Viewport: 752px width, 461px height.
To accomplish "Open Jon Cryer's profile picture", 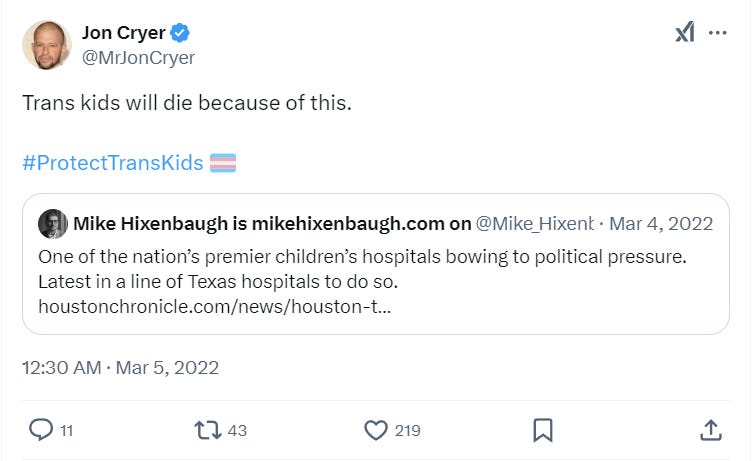I will click(47, 45).
